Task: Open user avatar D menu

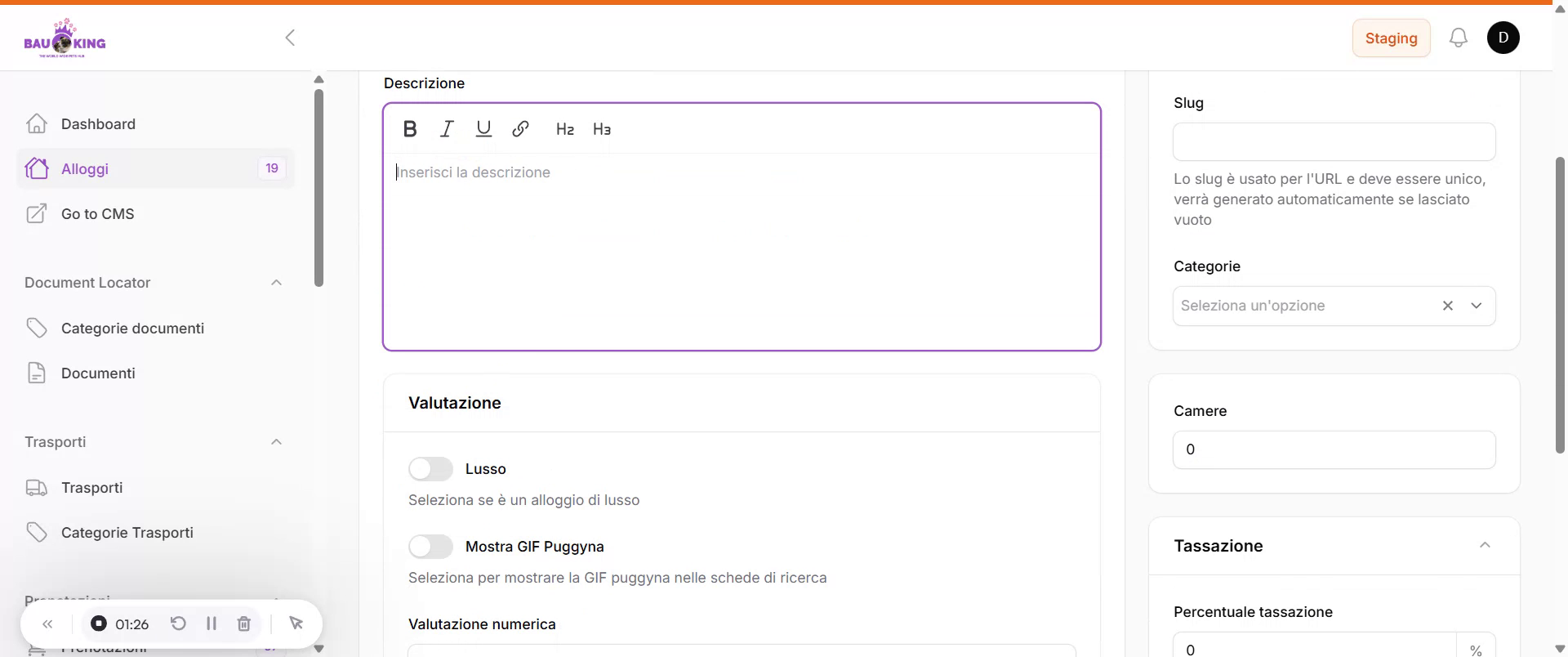Action: 1503,38
